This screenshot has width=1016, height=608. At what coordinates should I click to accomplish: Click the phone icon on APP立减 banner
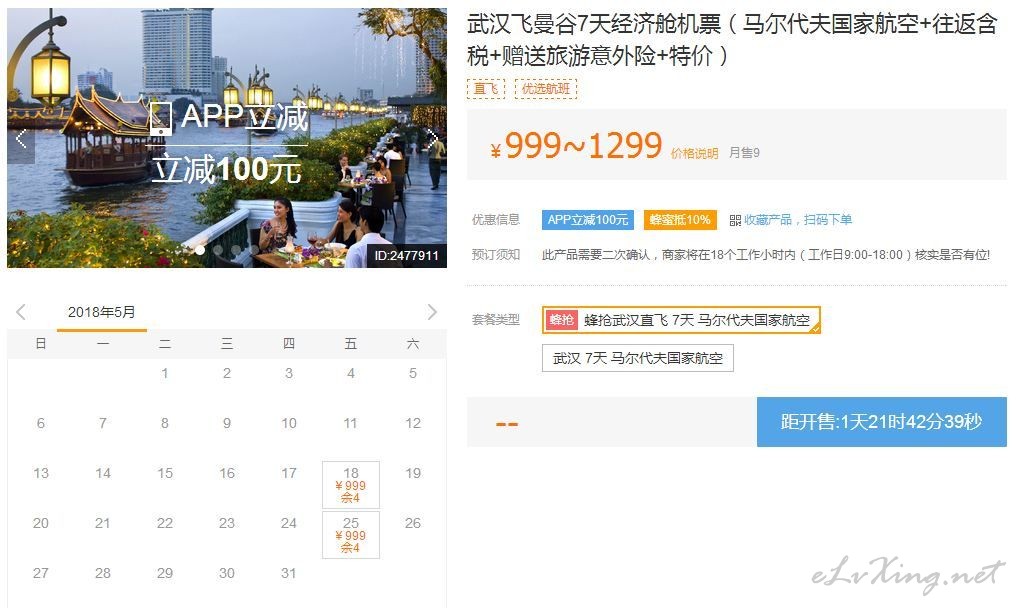click(160, 119)
